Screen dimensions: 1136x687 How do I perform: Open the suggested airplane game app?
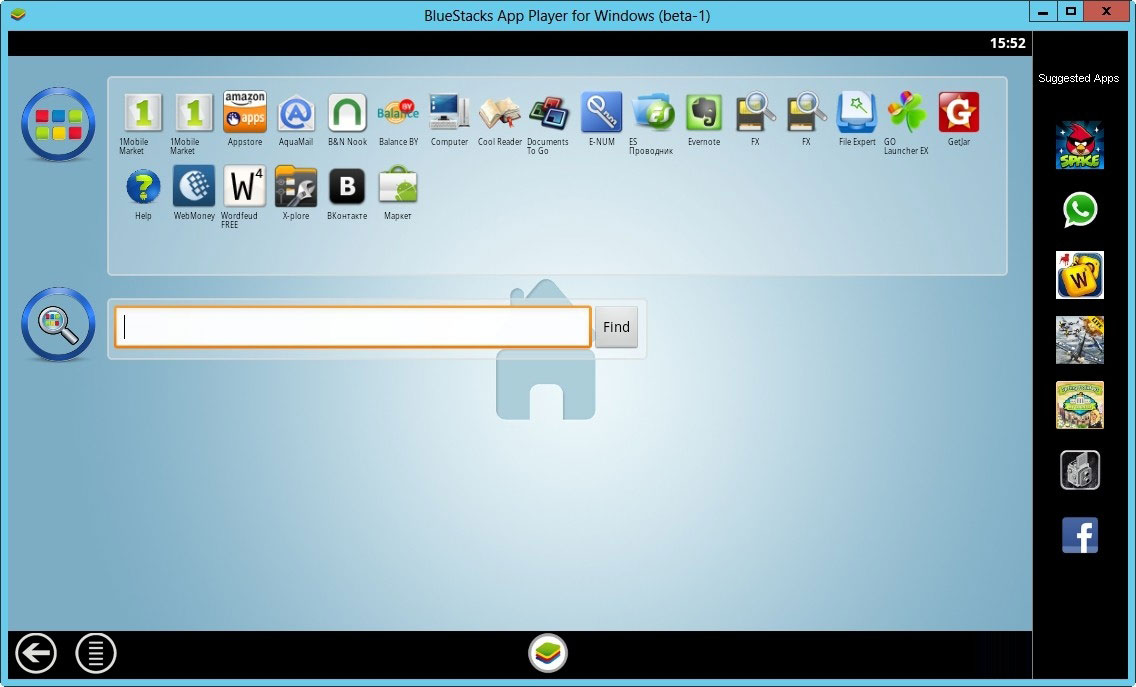click(1079, 340)
